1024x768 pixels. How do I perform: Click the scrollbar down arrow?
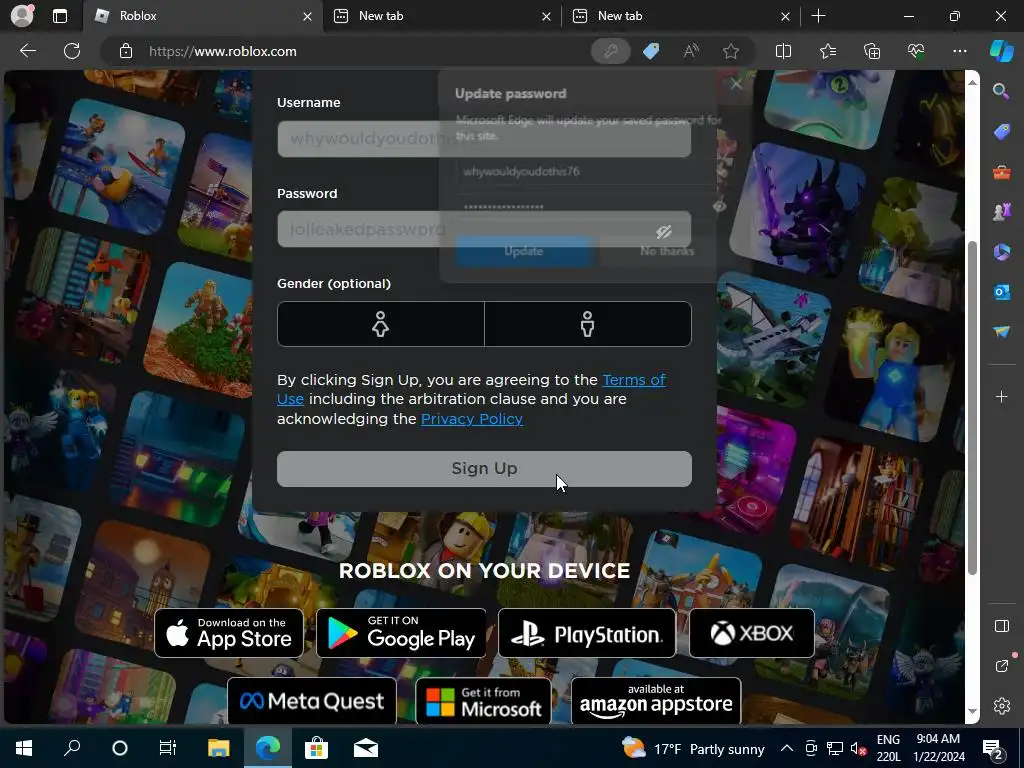[972, 712]
